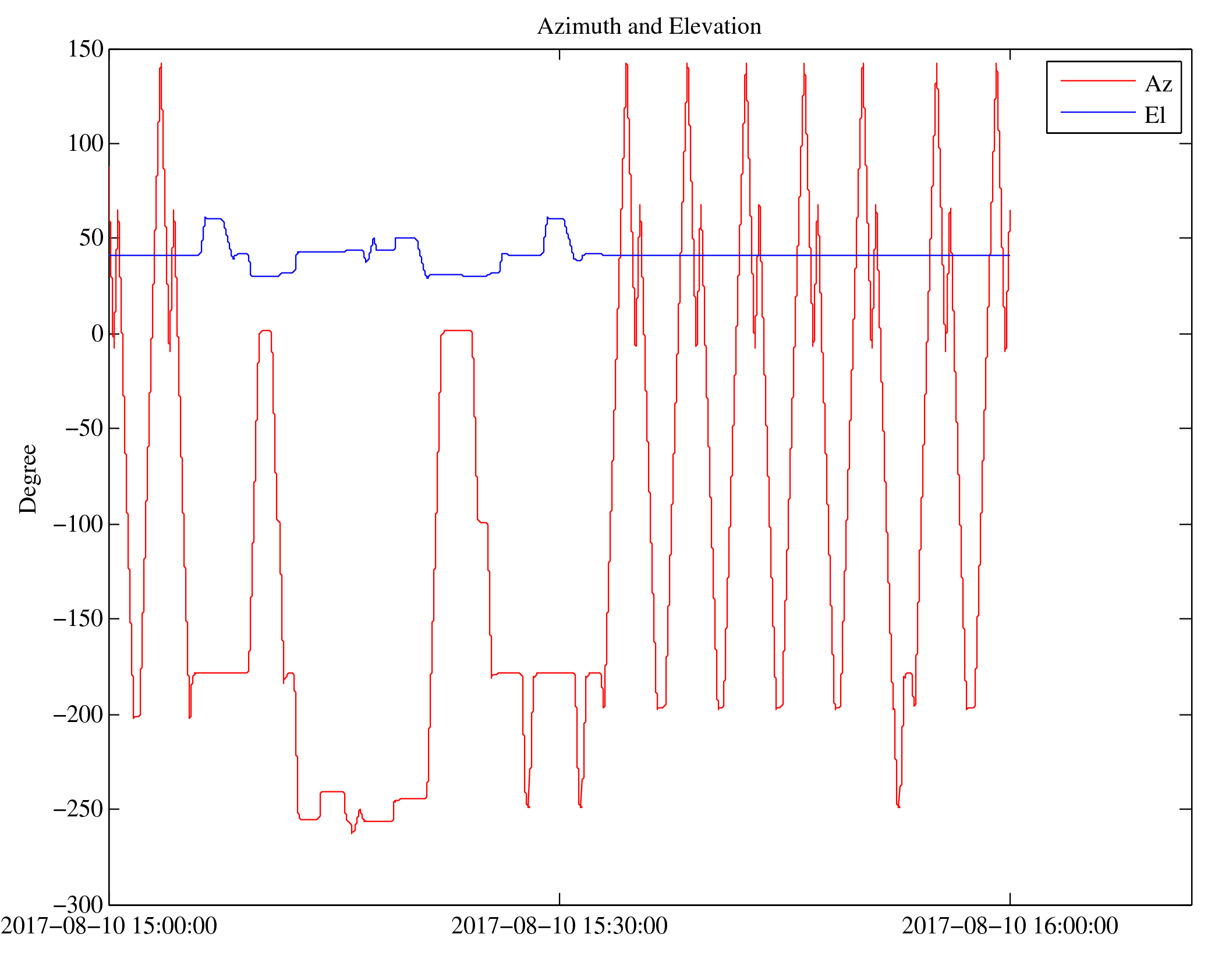Click the red Az legend line sample
This screenshot has width=1208, height=980.
1098,80
